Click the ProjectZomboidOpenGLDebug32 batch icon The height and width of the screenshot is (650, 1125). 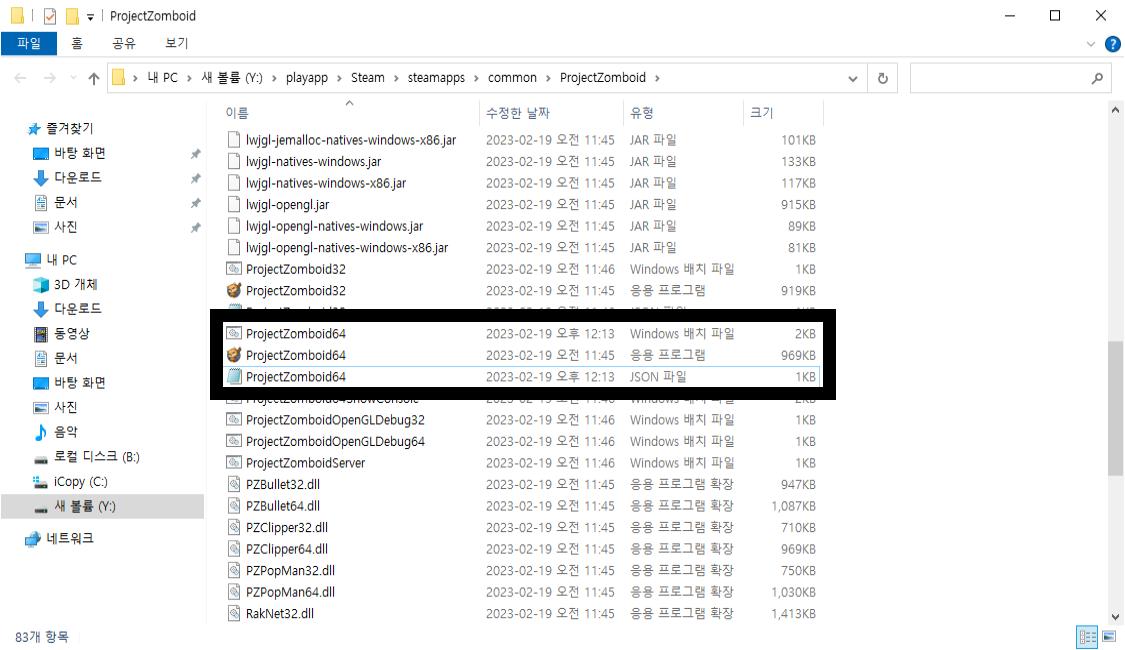coord(233,420)
